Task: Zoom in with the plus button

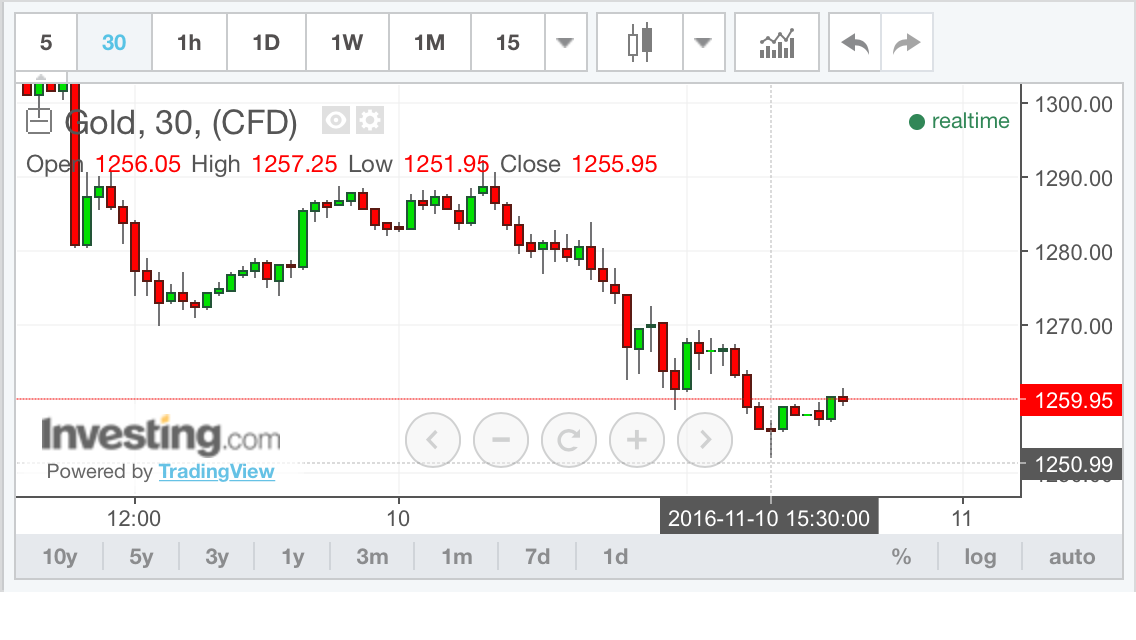Action: pos(637,439)
